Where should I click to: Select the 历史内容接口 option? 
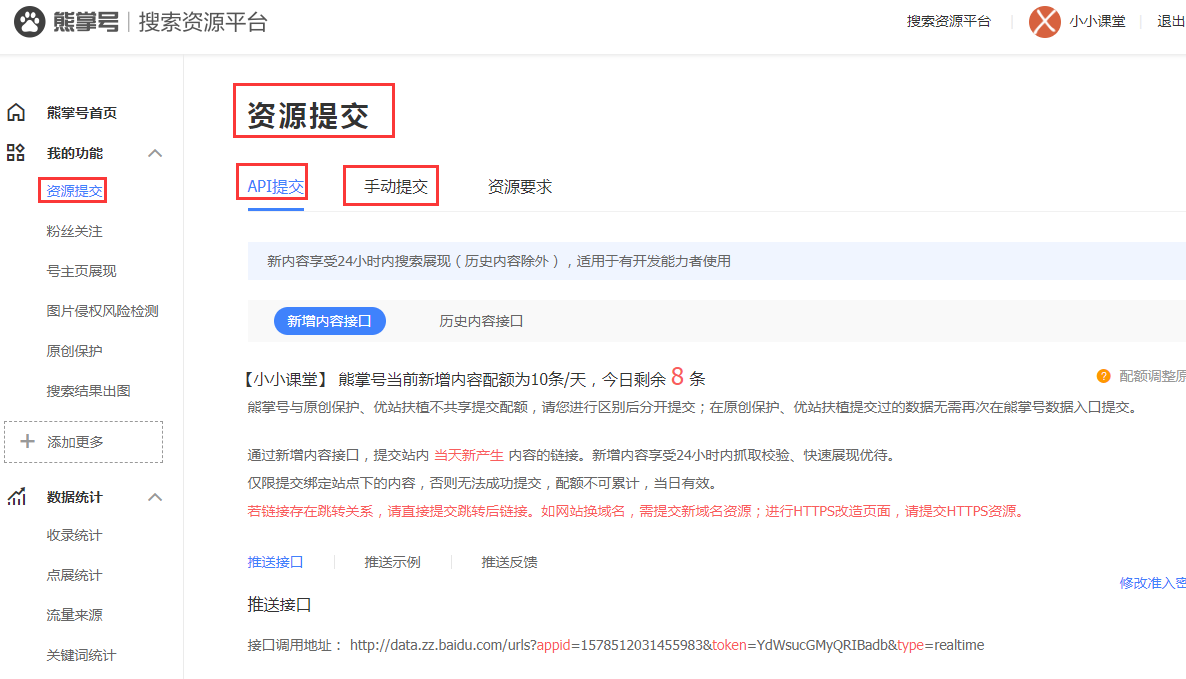click(x=481, y=321)
